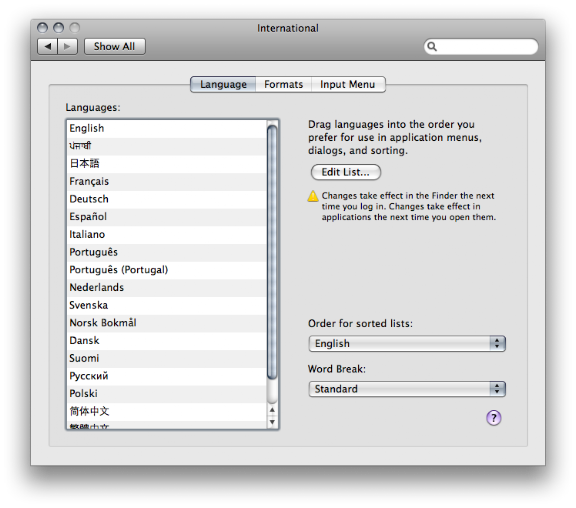This screenshot has height=508, width=576.
Task: Select Deutsch in the languages list
Action: click(x=167, y=199)
